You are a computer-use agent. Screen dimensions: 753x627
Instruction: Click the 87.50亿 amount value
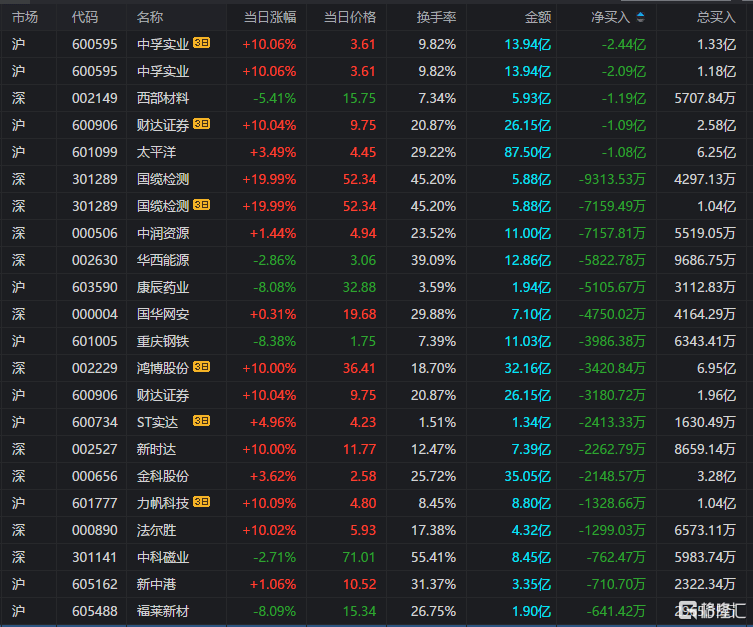529,152
